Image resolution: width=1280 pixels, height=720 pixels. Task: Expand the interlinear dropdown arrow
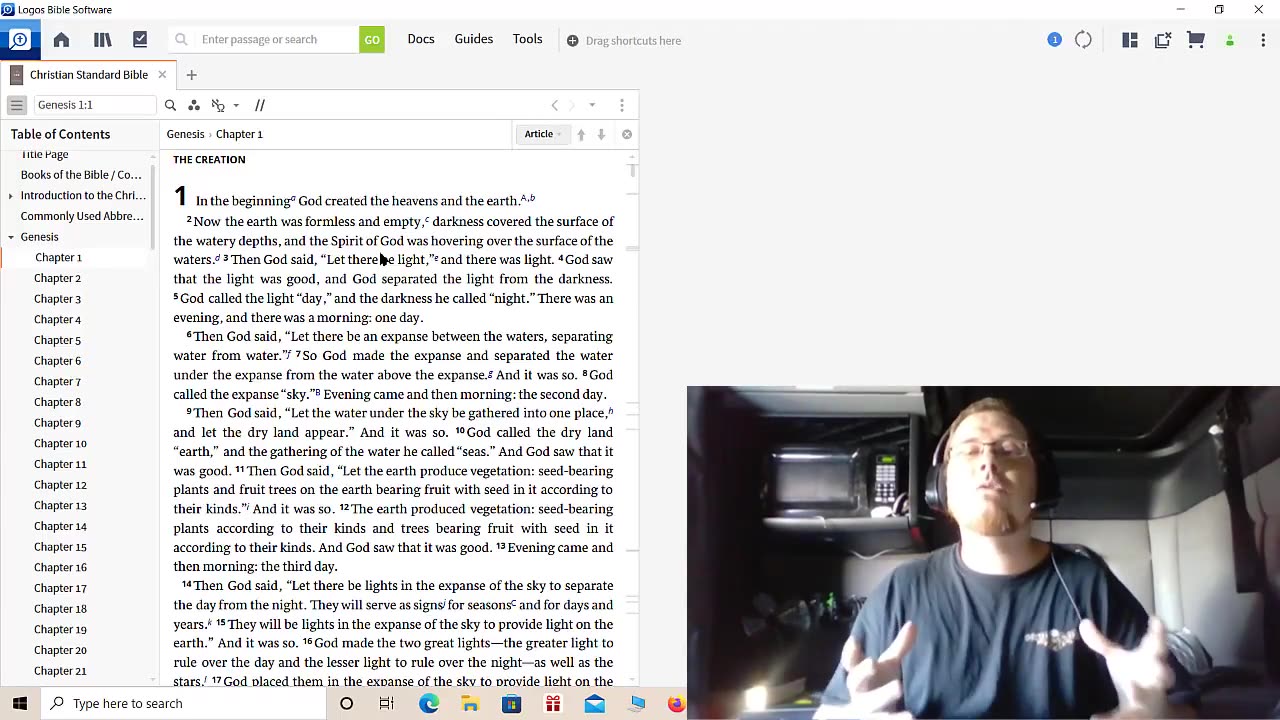236,105
